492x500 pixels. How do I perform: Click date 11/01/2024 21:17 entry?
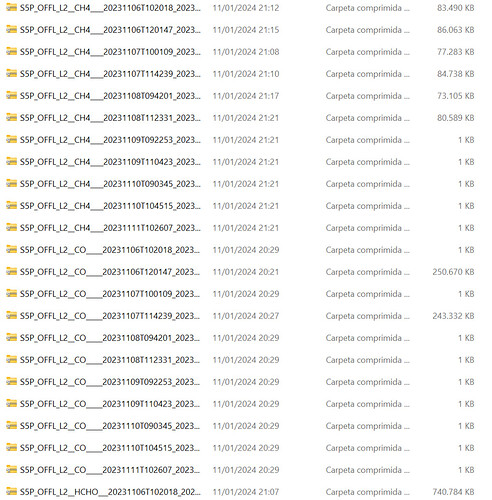[x=246, y=96]
